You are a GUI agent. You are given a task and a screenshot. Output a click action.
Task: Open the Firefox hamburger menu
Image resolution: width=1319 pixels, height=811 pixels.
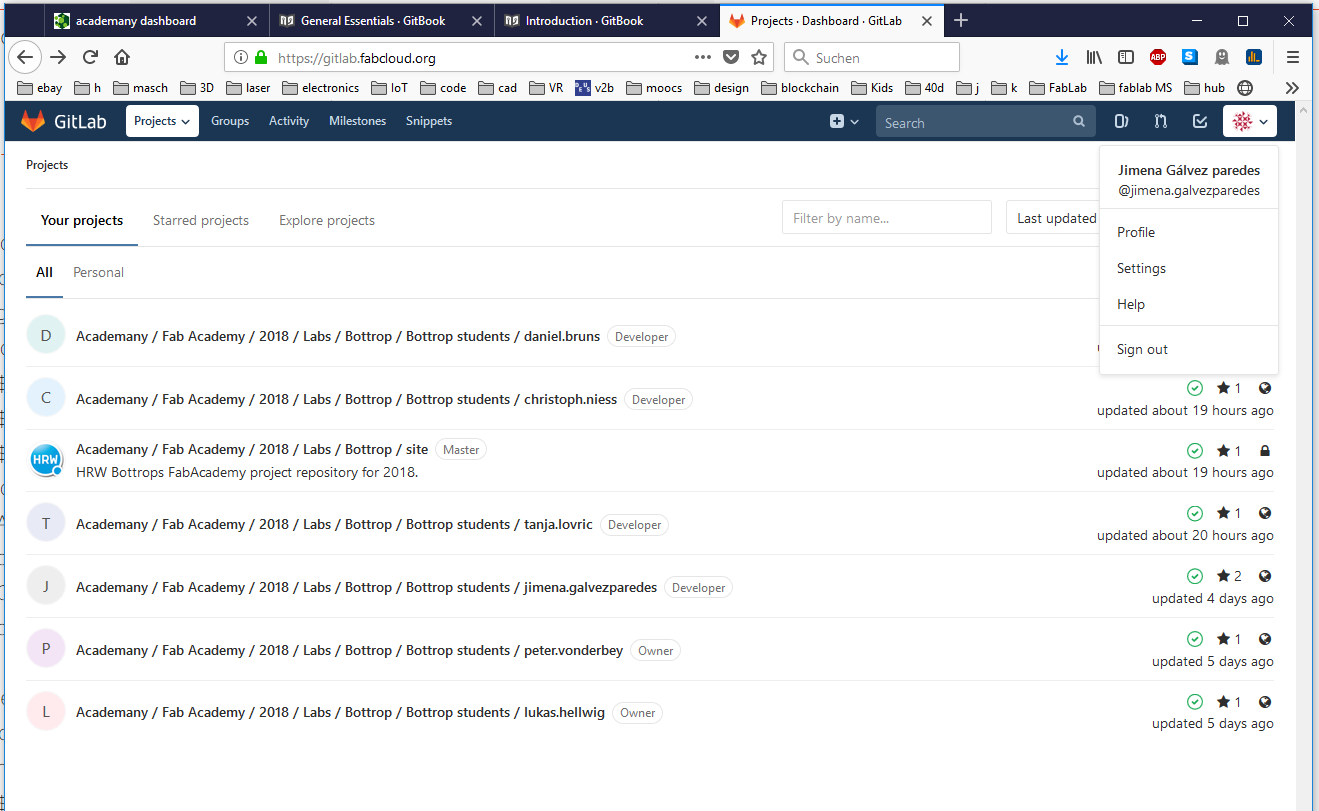1293,57
